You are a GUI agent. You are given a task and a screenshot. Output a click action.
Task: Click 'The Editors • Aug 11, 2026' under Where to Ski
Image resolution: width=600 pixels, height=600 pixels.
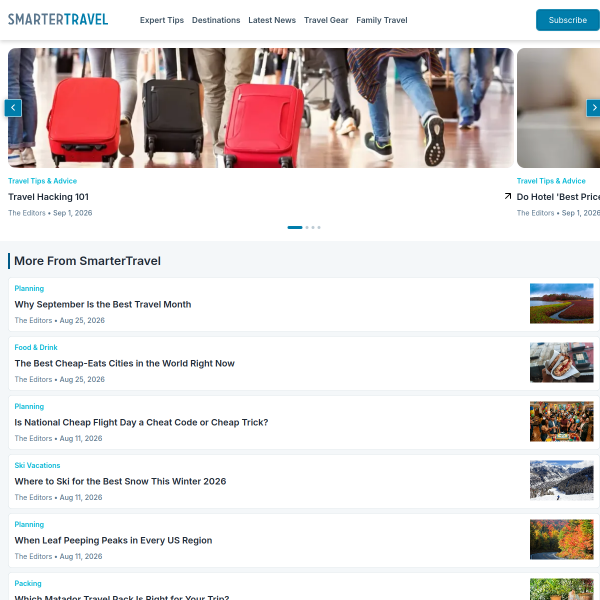[x=58, y=497]
